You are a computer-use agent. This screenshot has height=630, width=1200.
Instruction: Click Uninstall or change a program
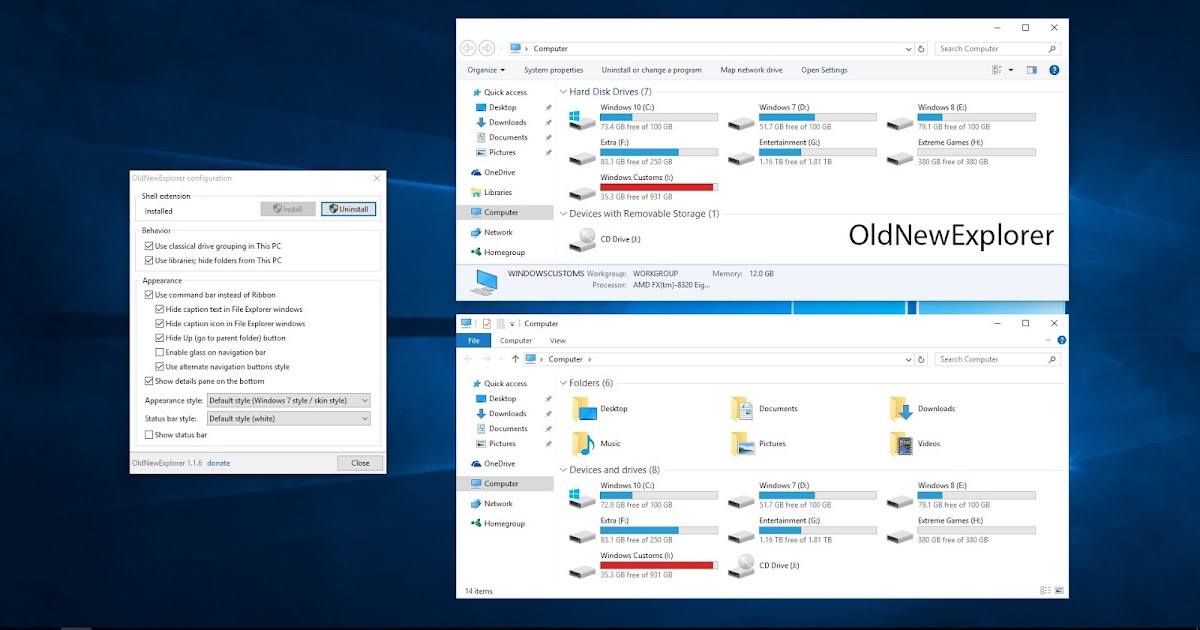click(x=651, y=70)
